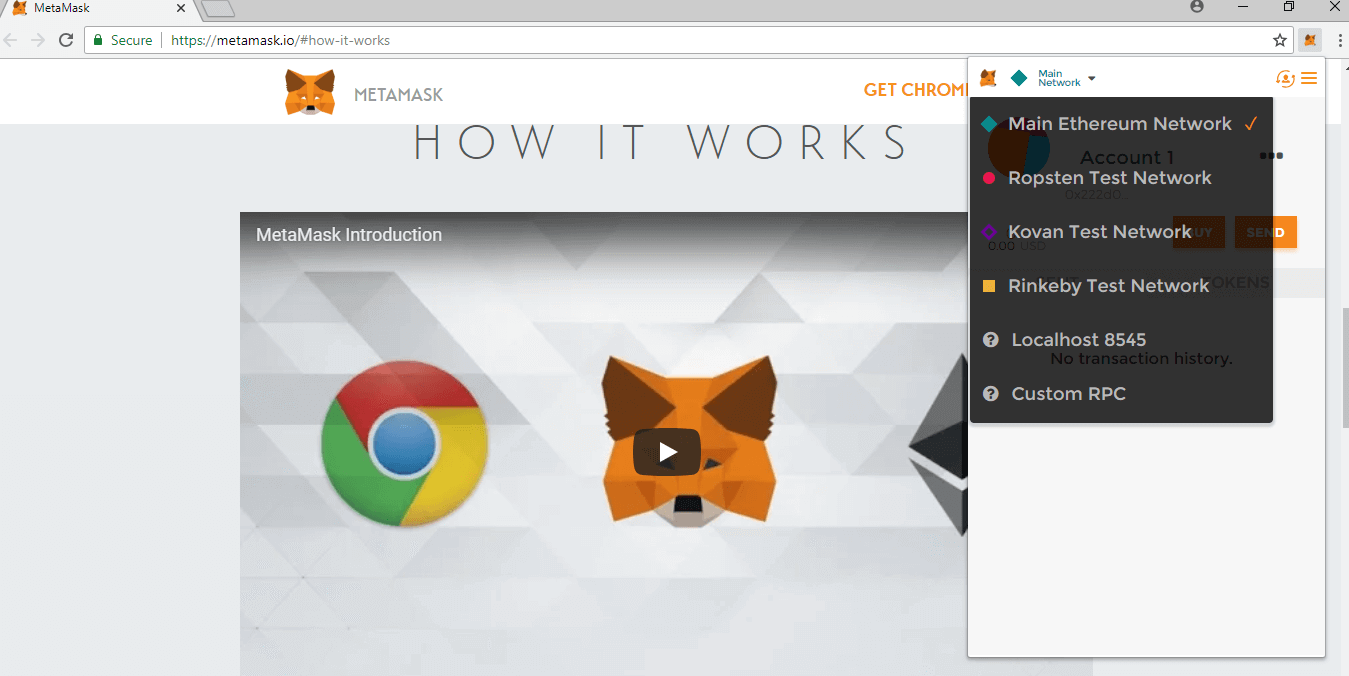The height and width of the screenshot is (676, 1349).
Task: Click the MetaMask fox extension icon in Chrome's toolbar
Action: pyautogui.click(x=1310, y=40)
